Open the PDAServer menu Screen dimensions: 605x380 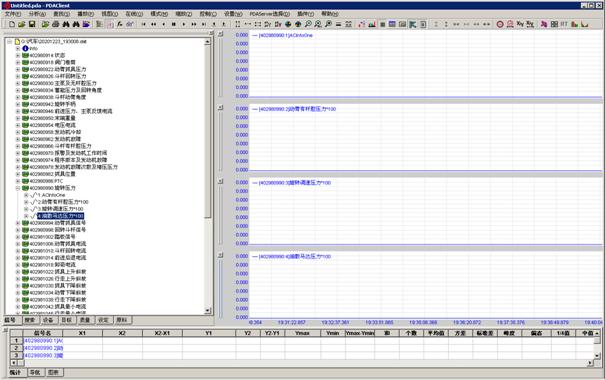point(269,14)
